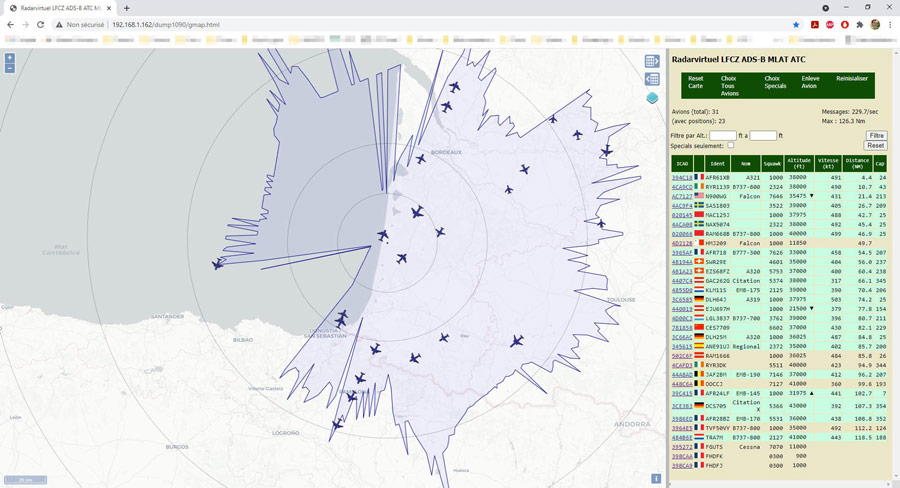900x488 pixels.
Task: Click Reset Carte in the green menu
Action: pyautogui.click(x=695, y=82)
